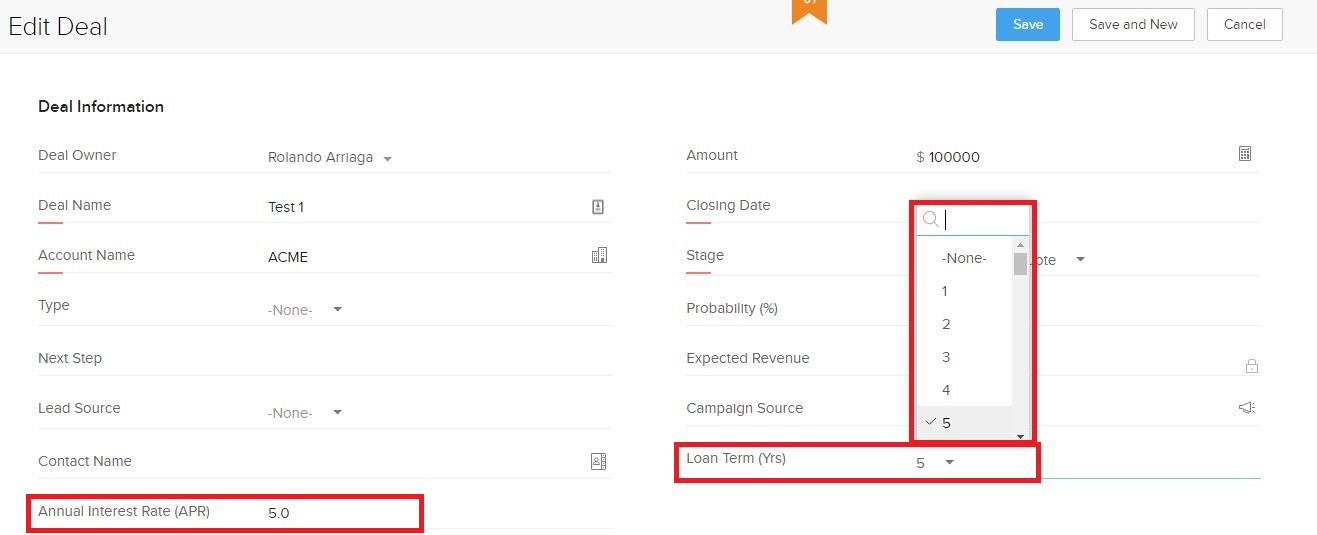This screenshot has height=535, width=1317.
Task: Select the checked option 5 in list
Action: pyautogui.click(x=946, y=423)
